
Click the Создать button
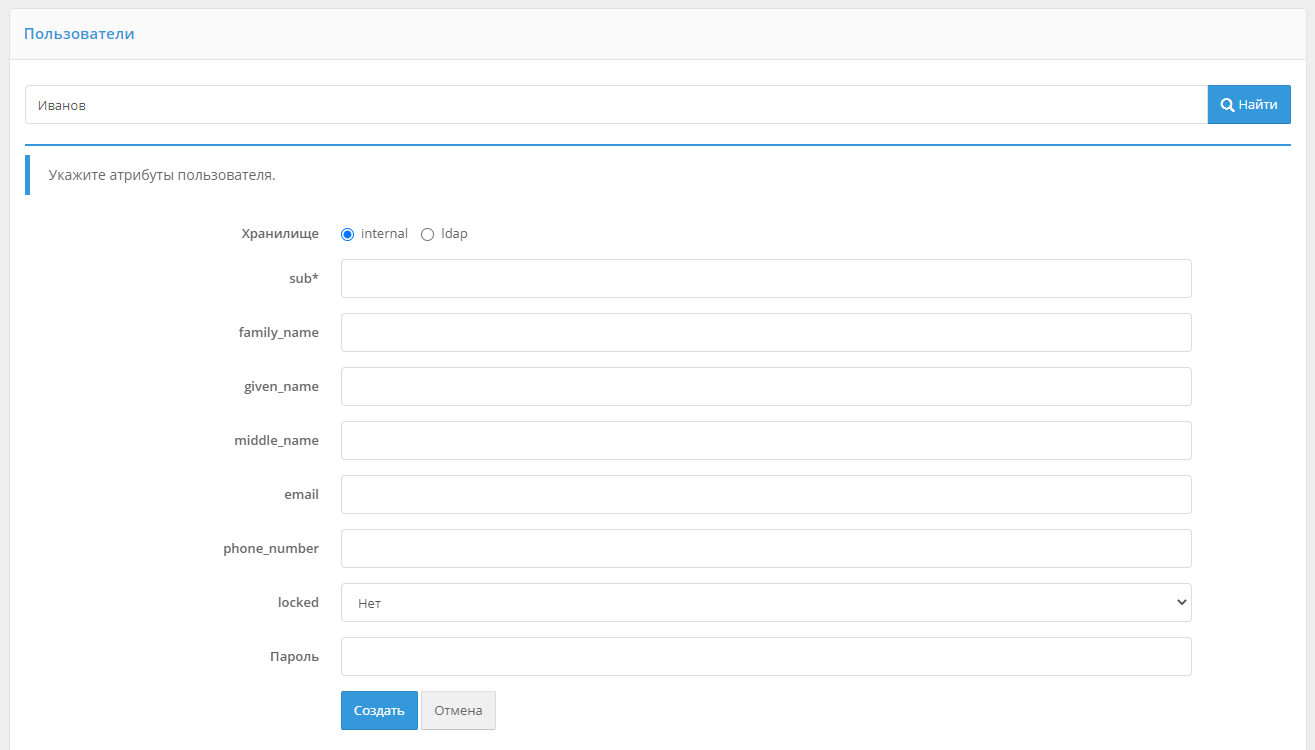tap(379, 711)
